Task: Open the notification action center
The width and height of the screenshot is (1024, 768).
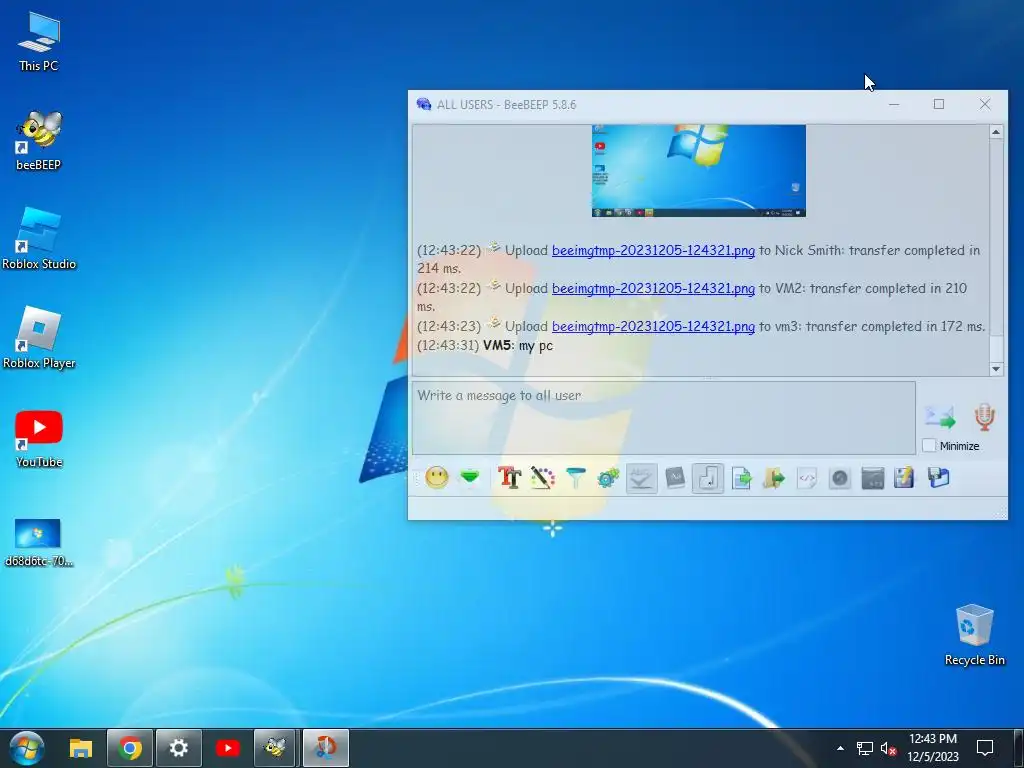Action: coord(985,748)
